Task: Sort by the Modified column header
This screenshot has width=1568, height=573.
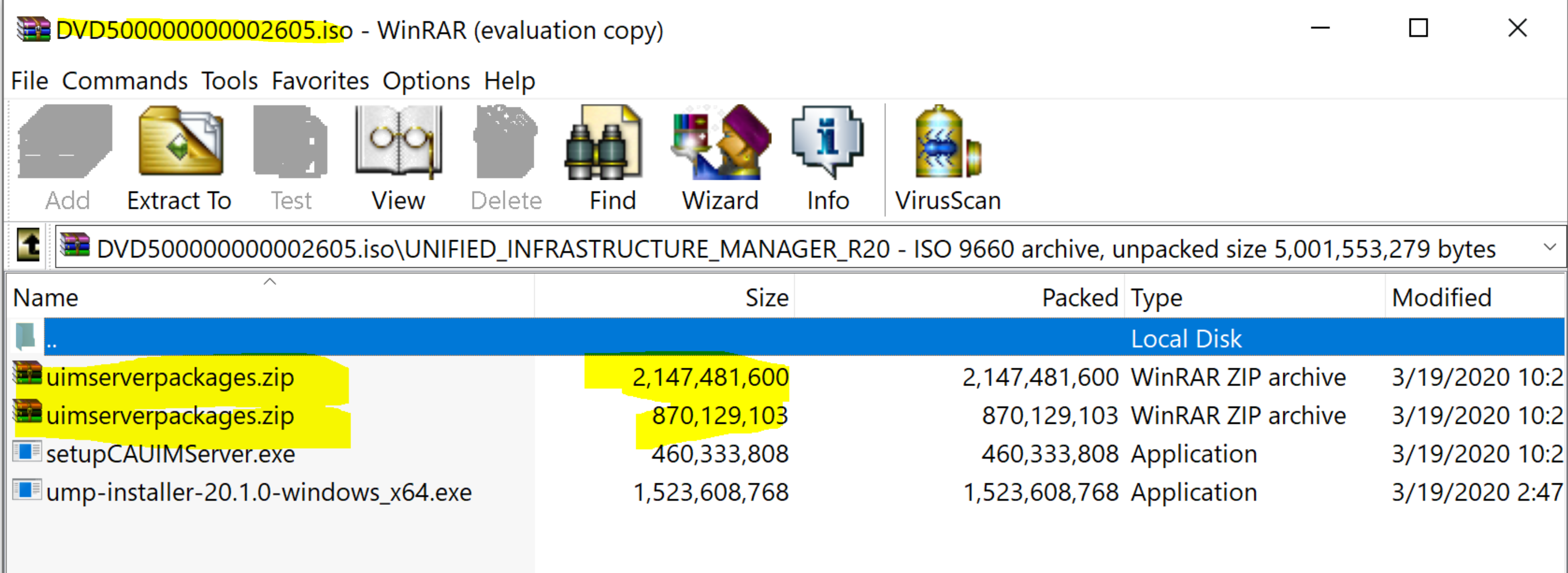Action: 1442,298
